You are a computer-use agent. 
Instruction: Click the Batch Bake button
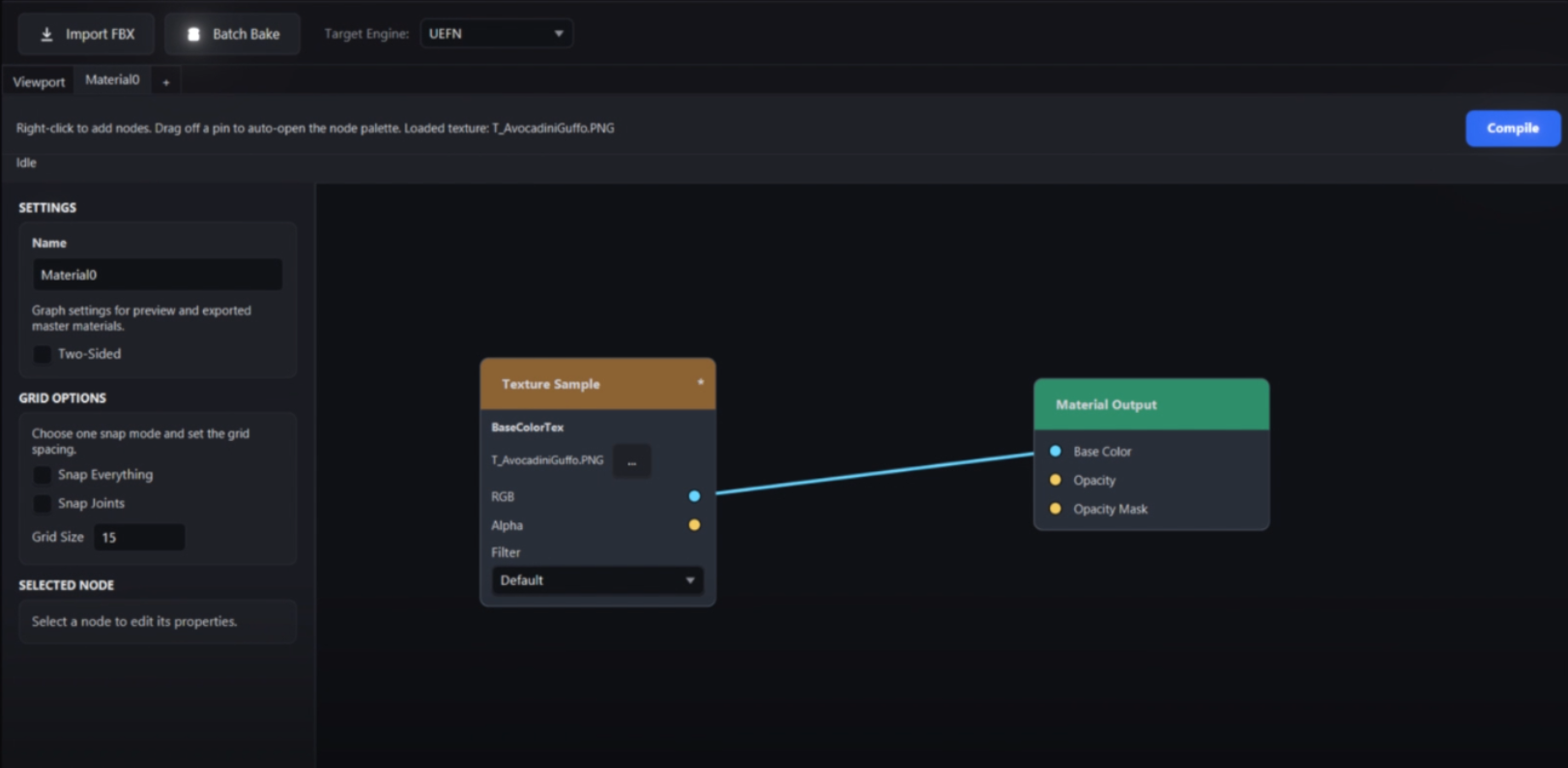(x=232, y=34)
